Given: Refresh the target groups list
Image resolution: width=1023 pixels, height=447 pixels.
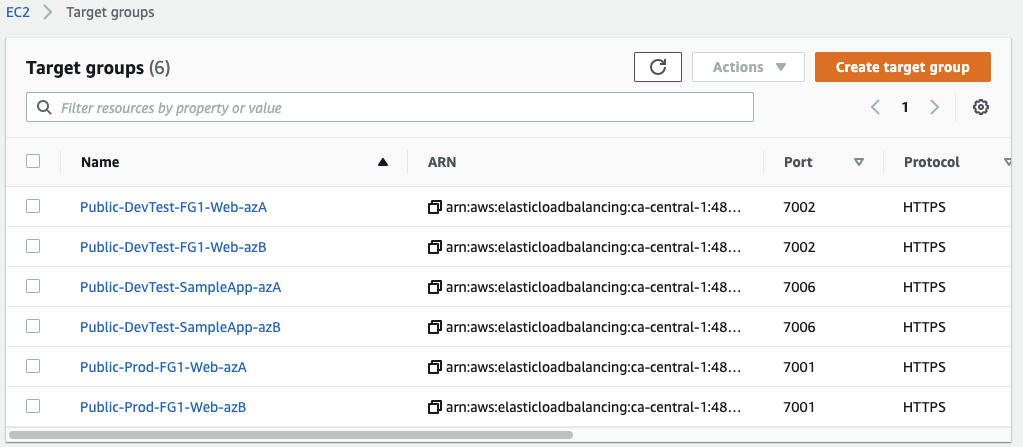Looking at the screenshot, I should [658, 67].
